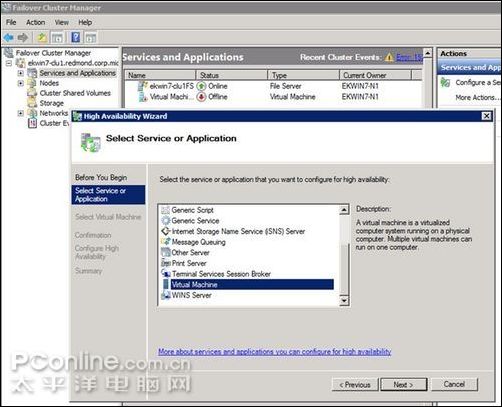502x407 pixels.
Task: Click the Cancel button
Action: pos(454,384)
